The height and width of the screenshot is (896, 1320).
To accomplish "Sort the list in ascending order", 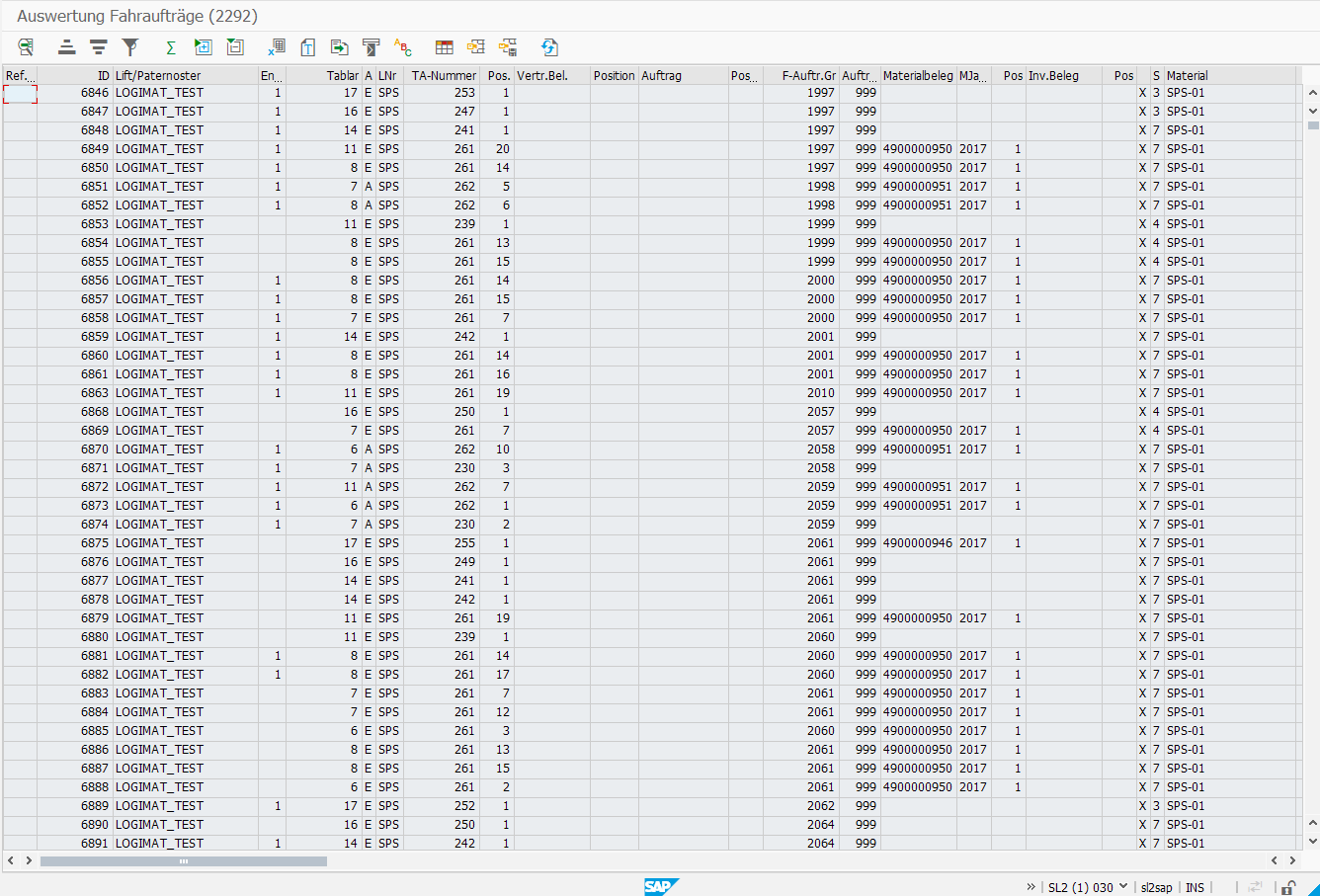I will tap(66, 47).
